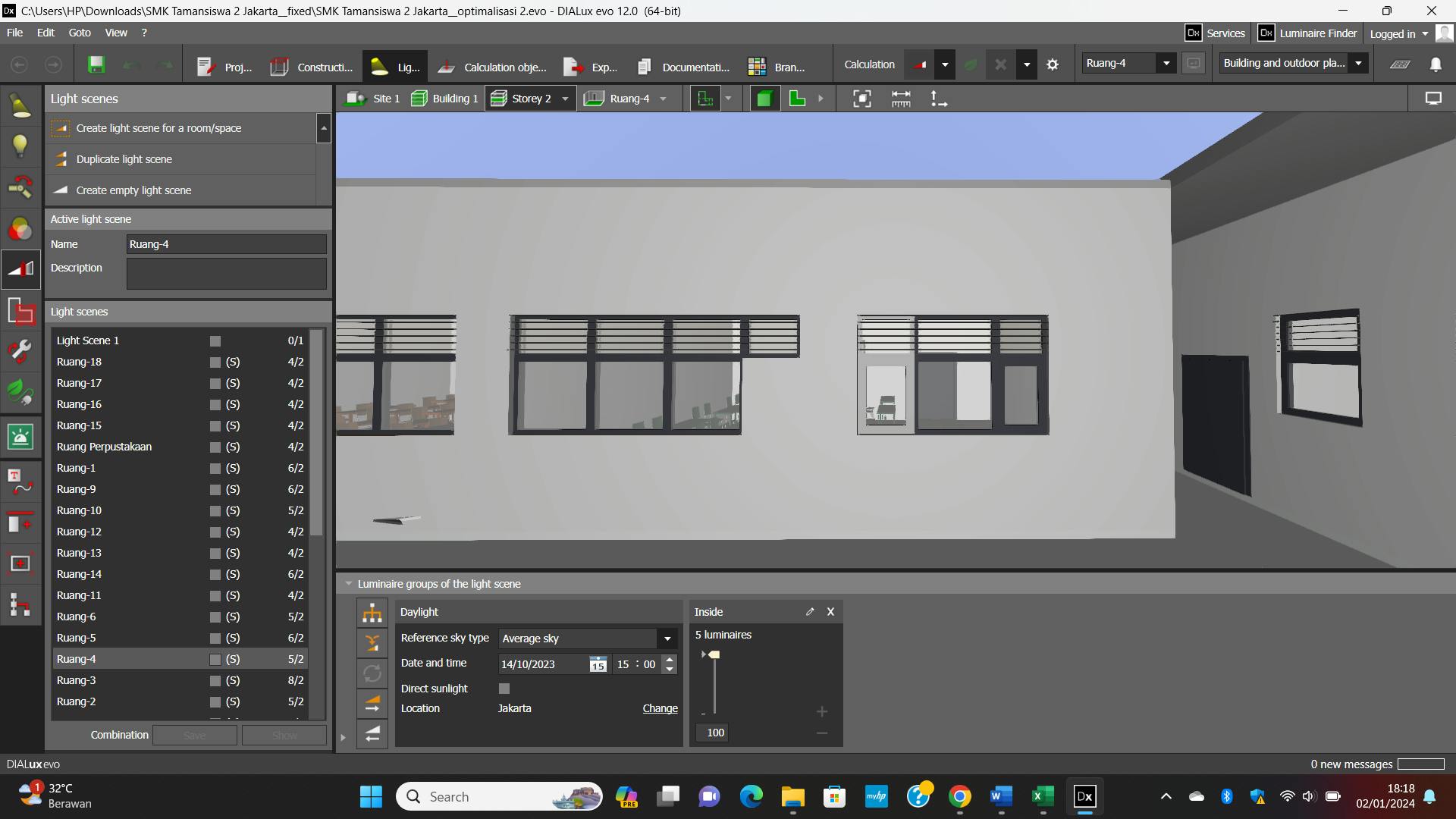Click the emergency lighting sidebar icon
Viewport: 1456px width, 819px height.
click(x=20, y=437)
